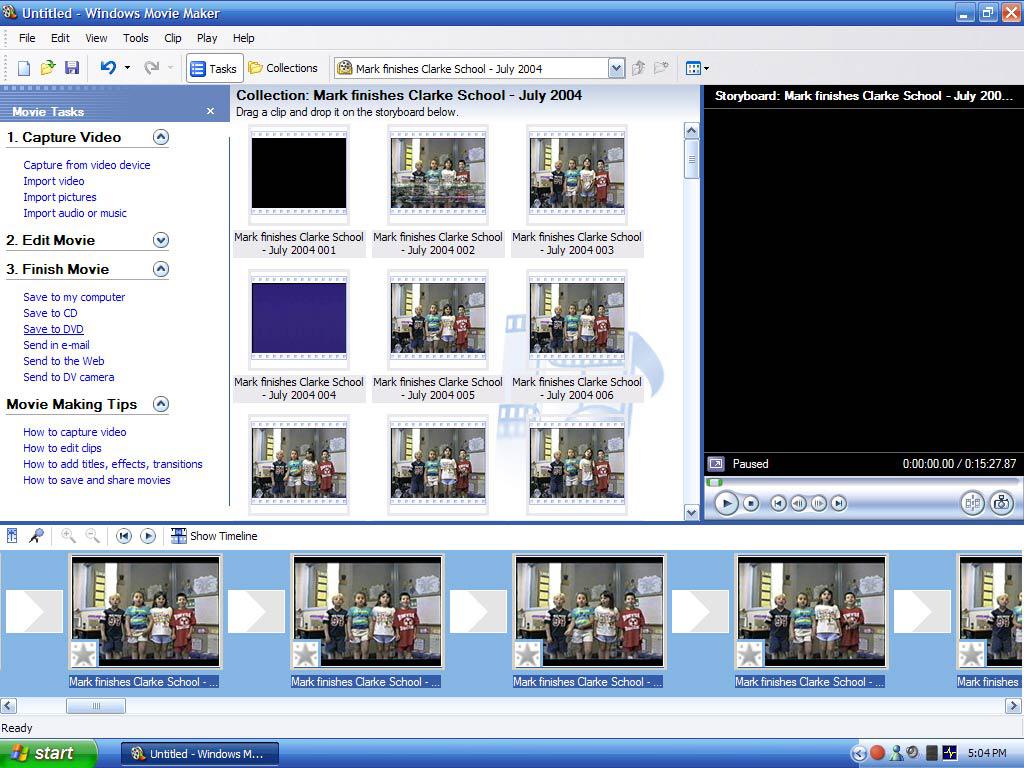
Task: Toggle the Tasks pane button
Action: tap(214, 68)
